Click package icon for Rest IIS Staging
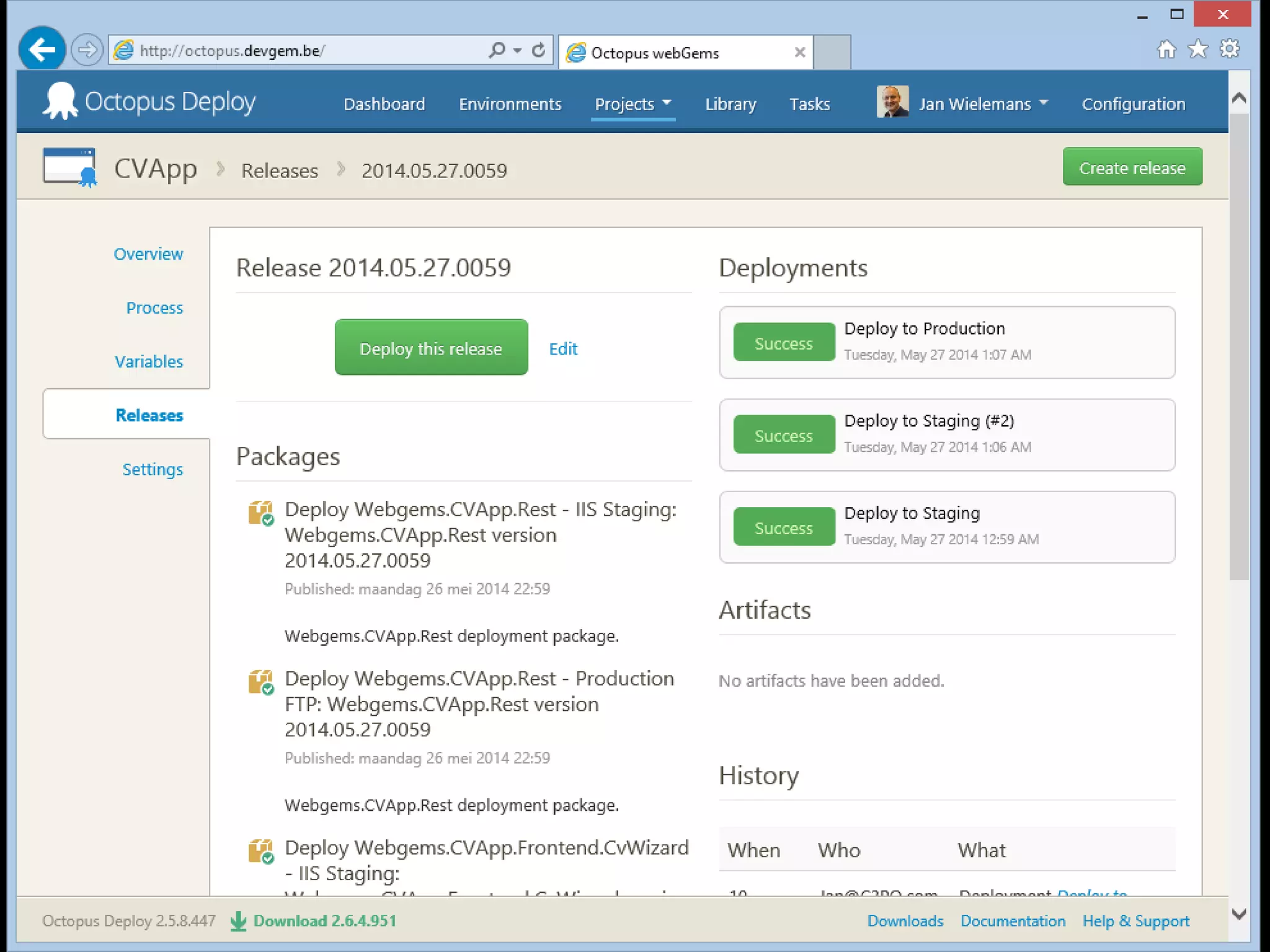The image size is (1270, 952). coord(261,513)
